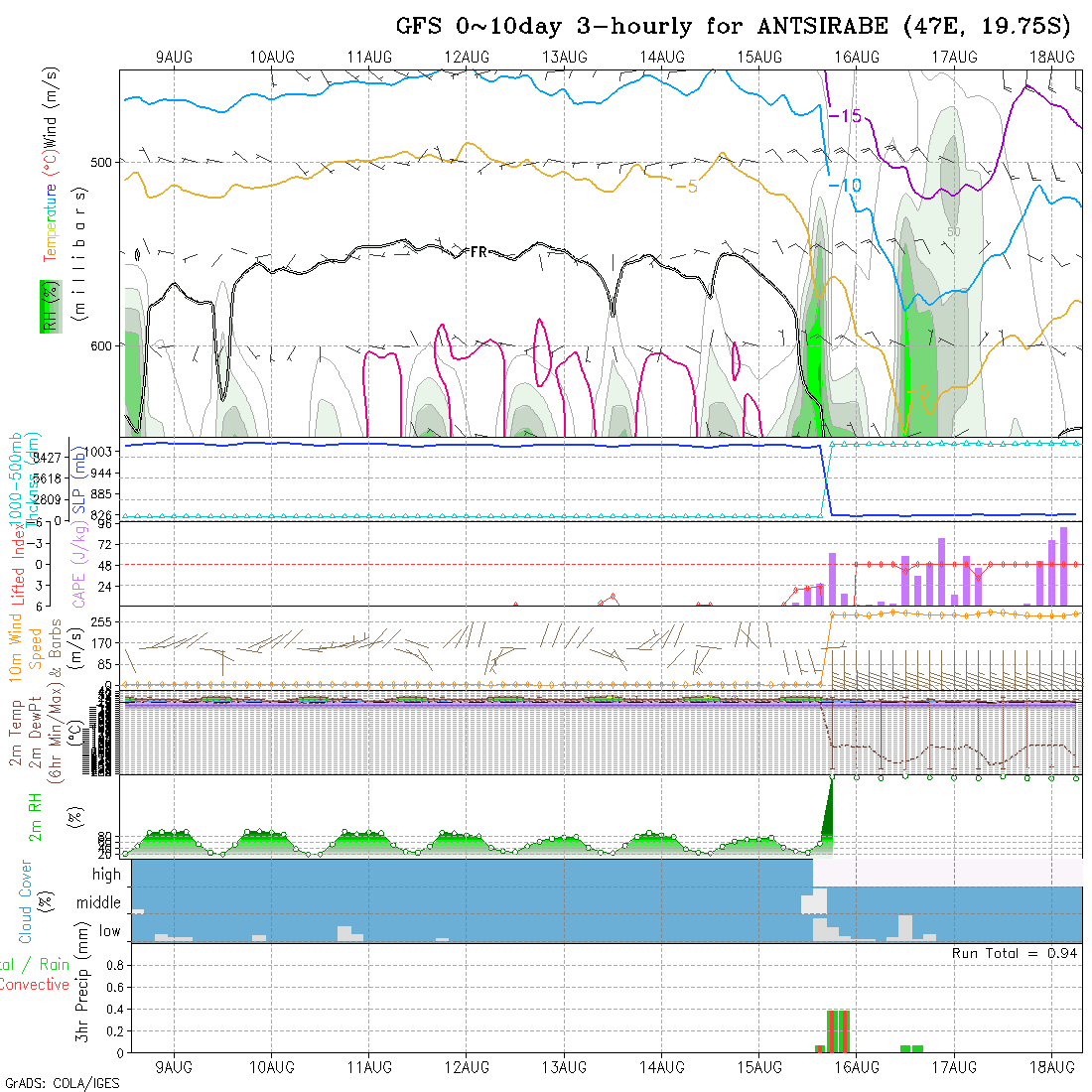Image resolution: width=1092 pixels, height=1092 pixels.
Task: Click the -3 value on the Lifted Index axis
Action: (x=34, y=543)
